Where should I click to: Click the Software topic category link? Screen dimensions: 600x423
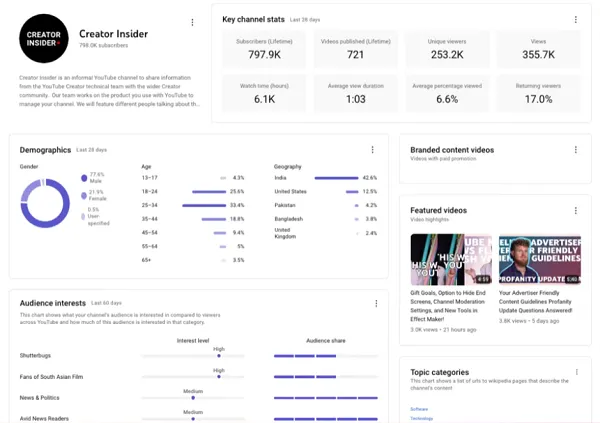tap(419, 408)
